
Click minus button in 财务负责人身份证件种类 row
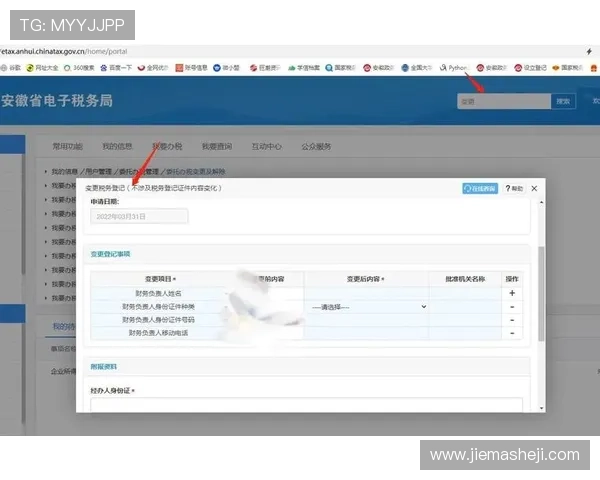tap(512, 307)
